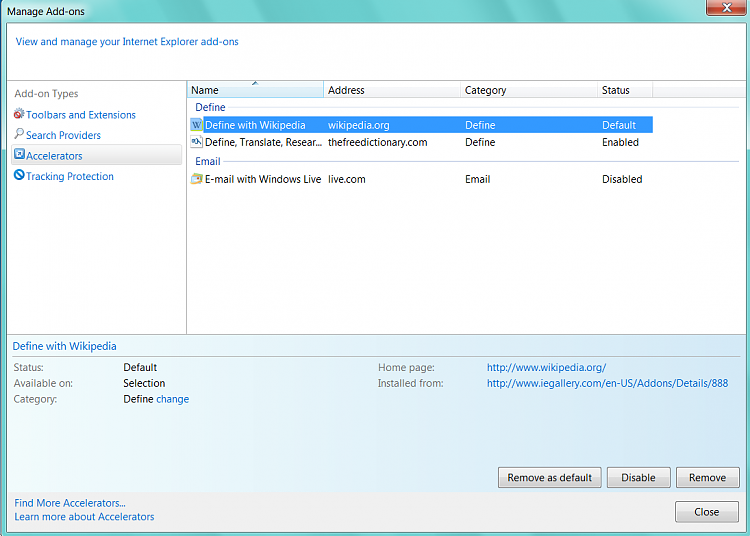Viewport: 750px width, 536px height.
Task: Open Toolbars and Extensions add-on type
Action: 81,115
